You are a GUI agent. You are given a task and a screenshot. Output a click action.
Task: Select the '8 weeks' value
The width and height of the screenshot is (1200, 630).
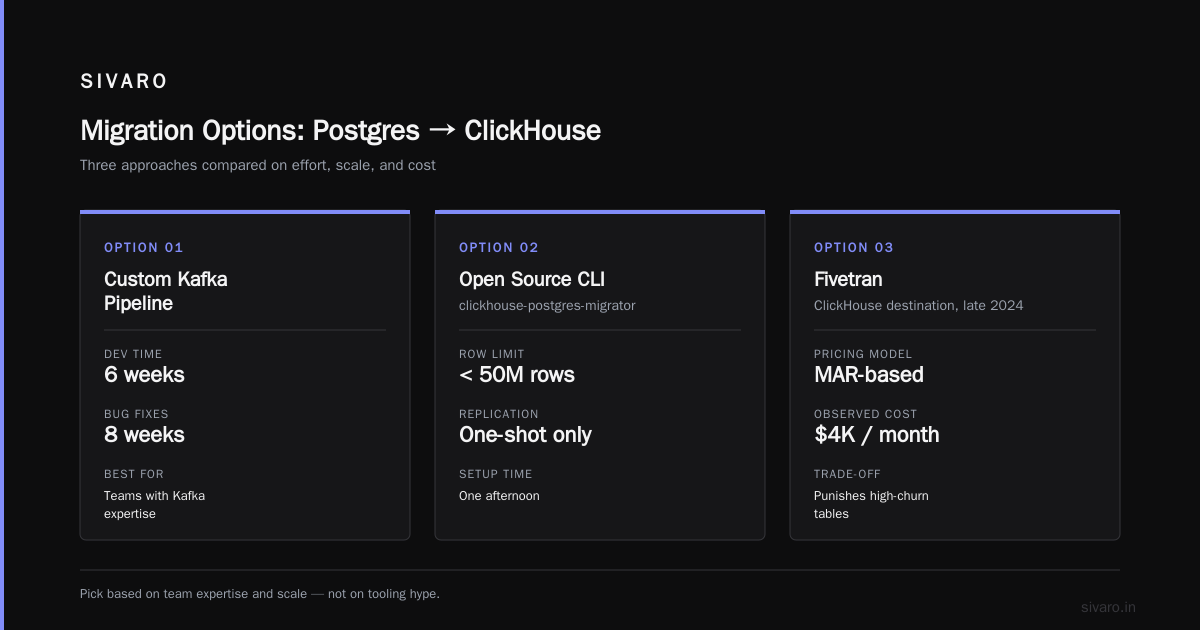pos(144,435)
